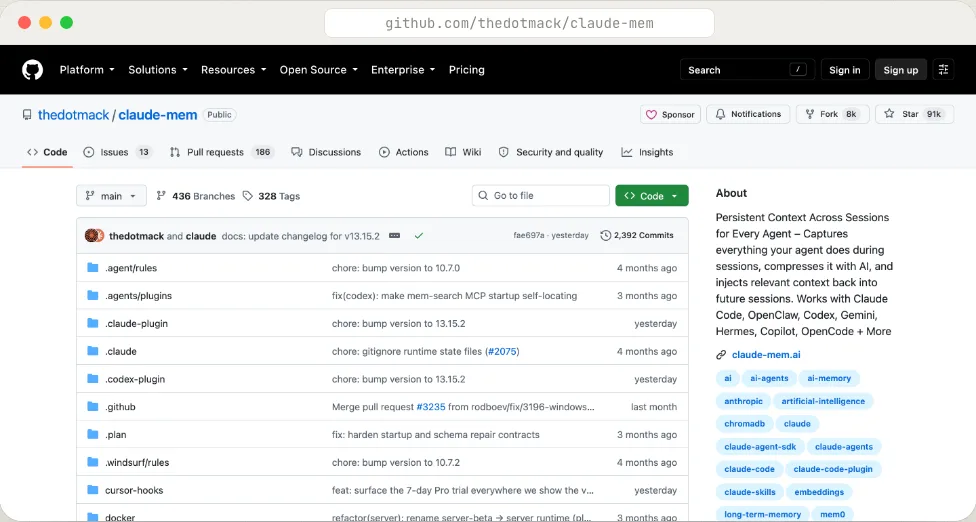Click slash shortcut icon in Search
This screenshot has width=976, height=522.
coord(798,70)
